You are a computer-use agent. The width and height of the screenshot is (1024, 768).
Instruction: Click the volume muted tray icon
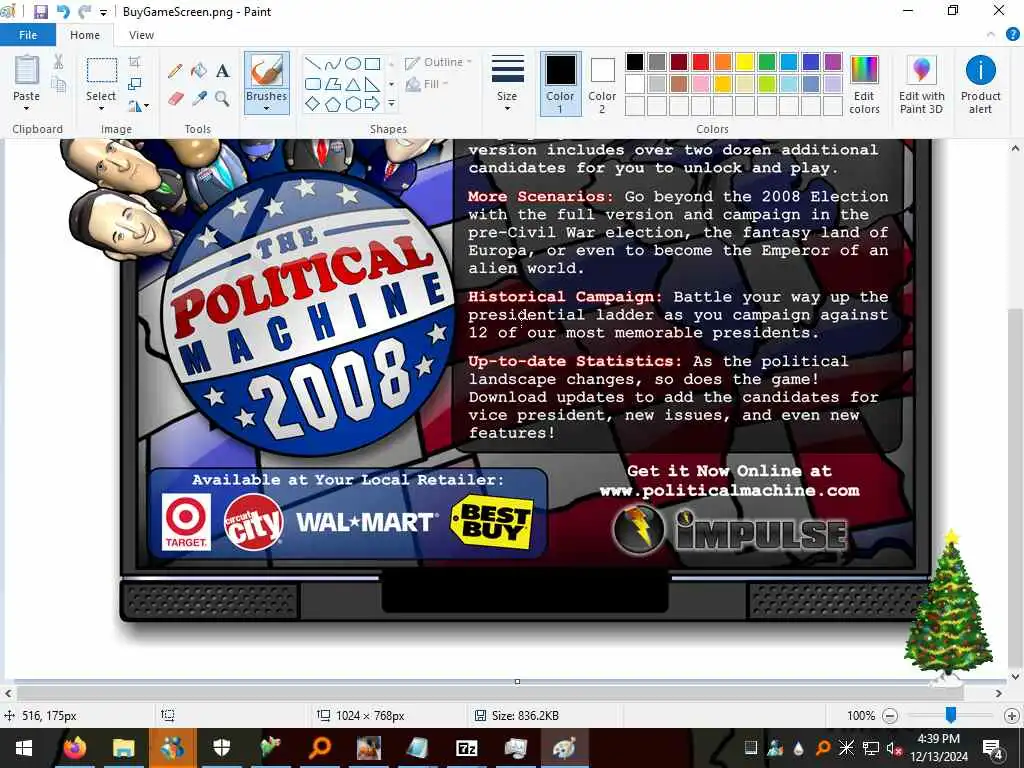893,748
